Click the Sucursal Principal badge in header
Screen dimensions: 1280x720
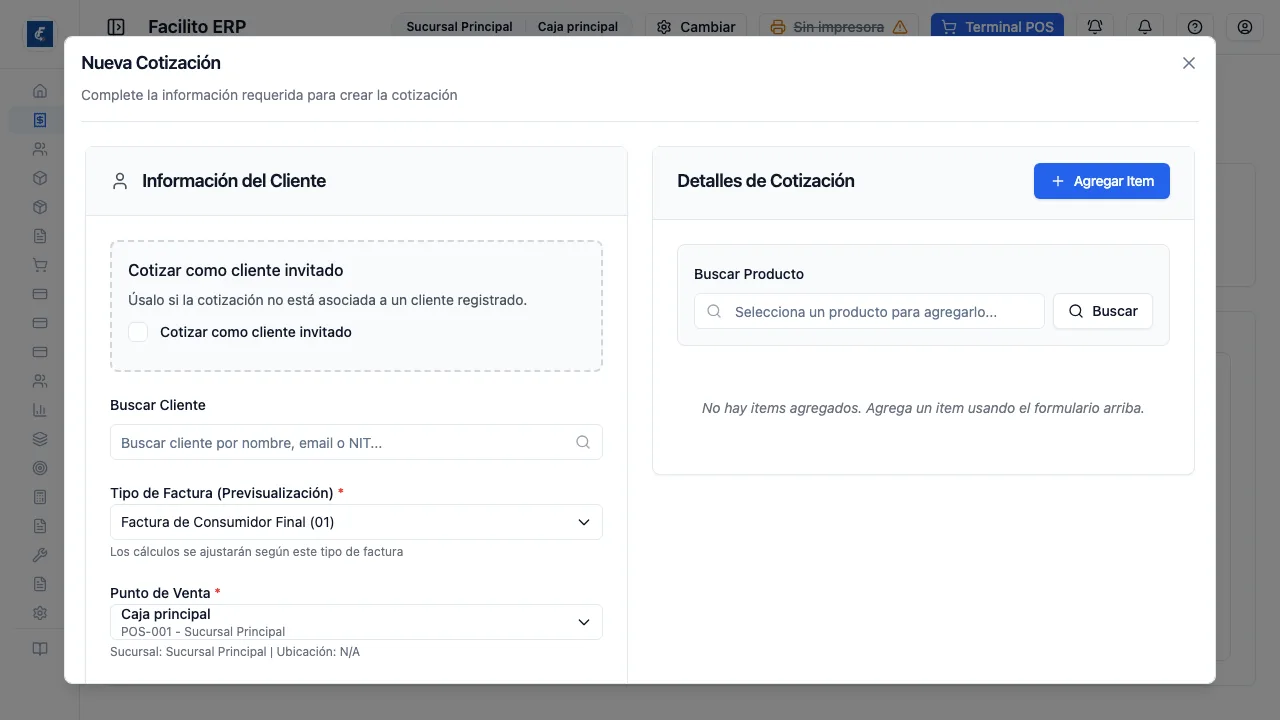tap(459, 27)
